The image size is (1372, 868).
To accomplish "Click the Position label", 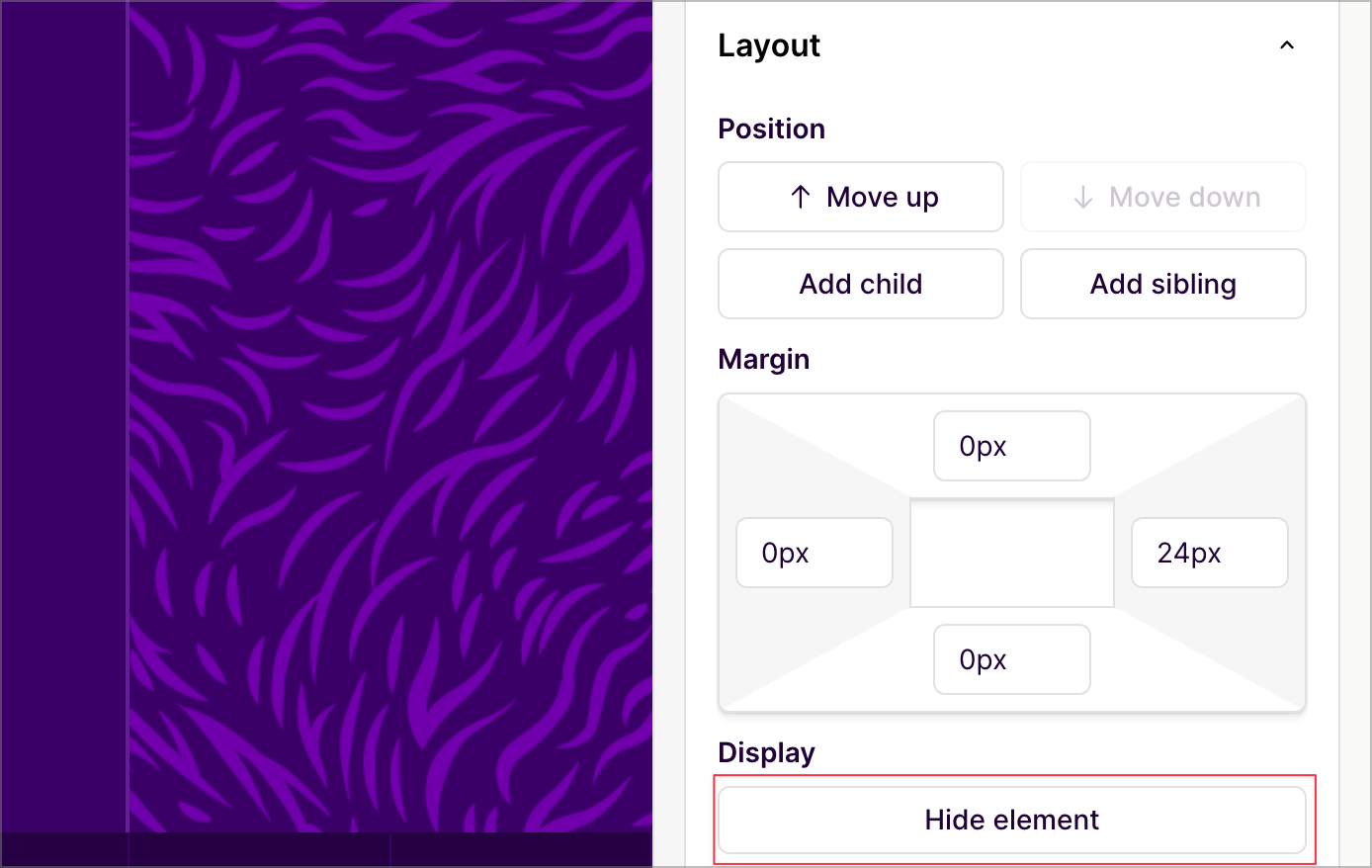I will point(771,129).
